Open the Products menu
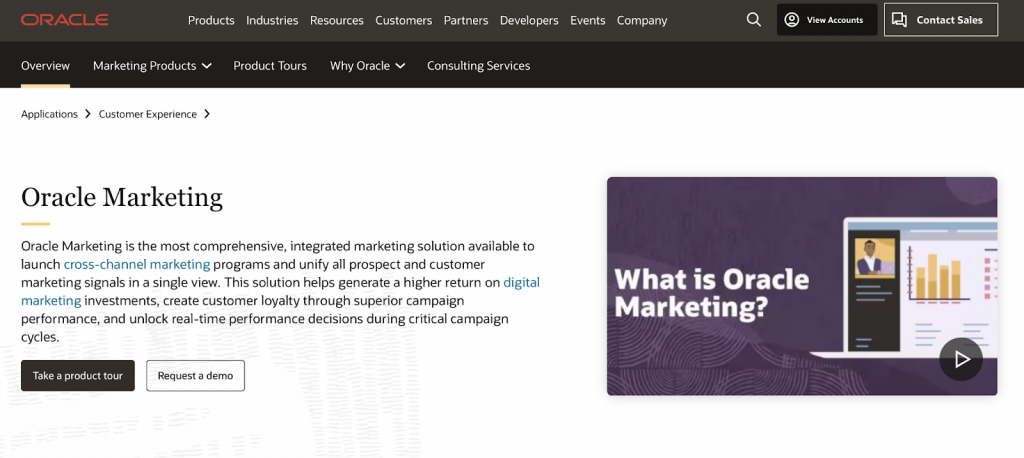This screenshot has height=458, width=1024. point(211,20)
